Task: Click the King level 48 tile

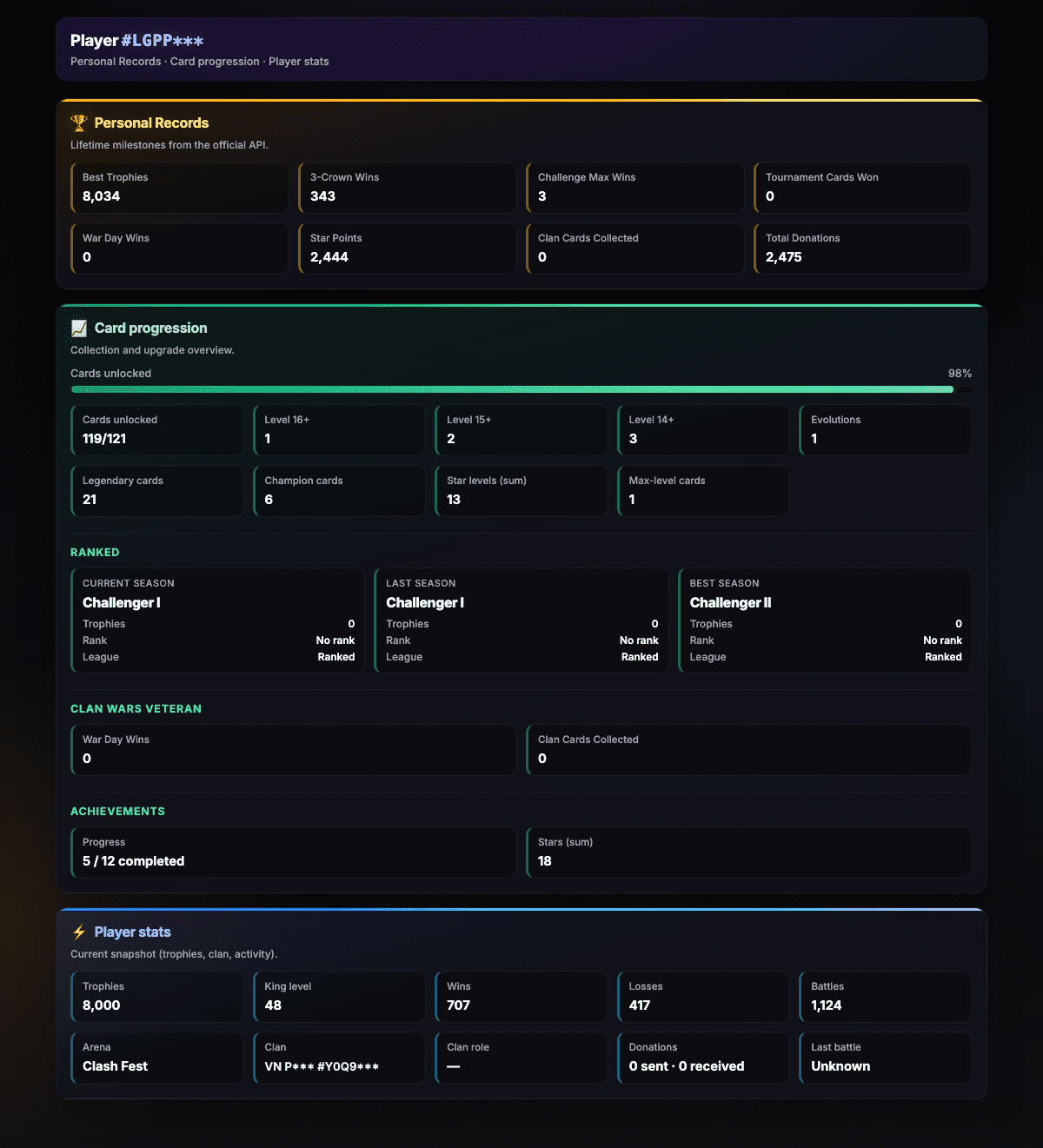Action: pyautogui.click(x=339, y=997)
